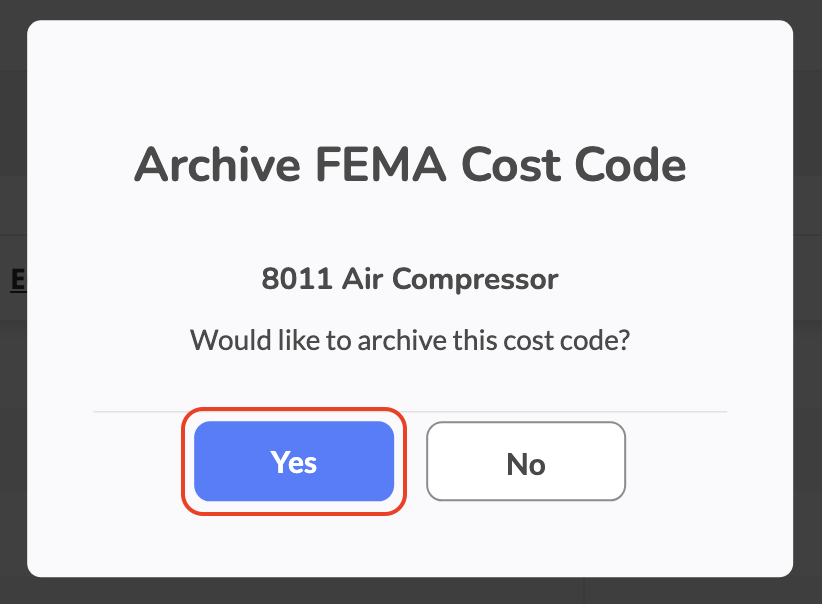Click the underlined link behind the dialog
822x604 pixels.
(x=17, y=280)
